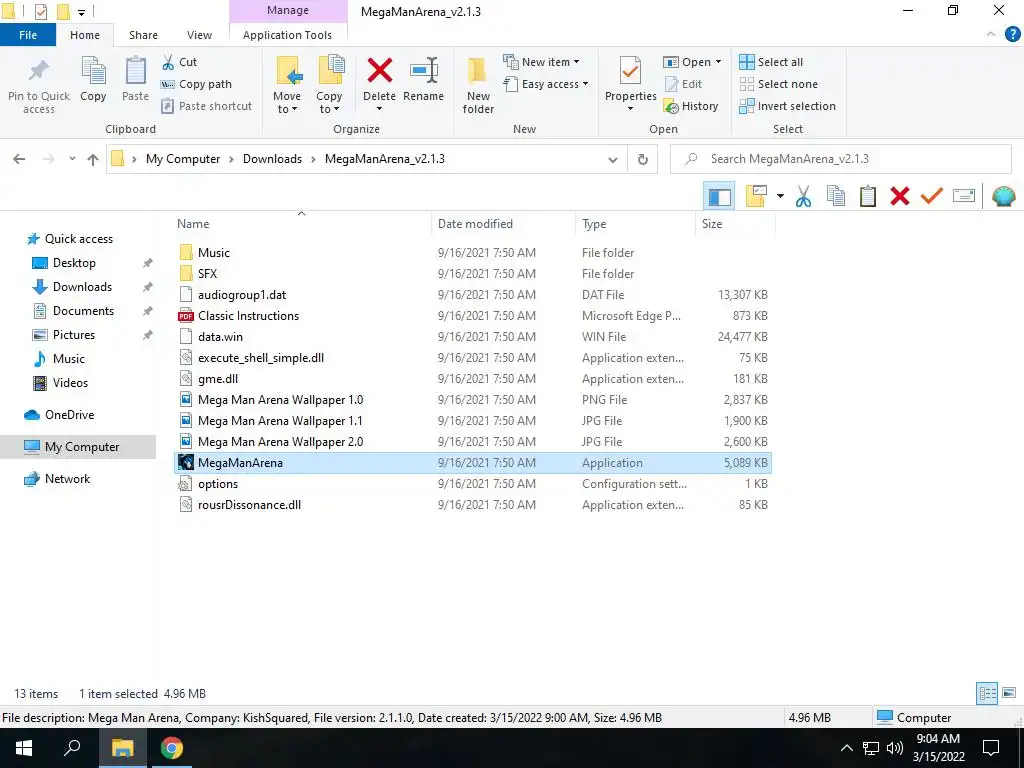
Task: Click Downloads in address breadcrumb
Action: [x=272, y=159]
